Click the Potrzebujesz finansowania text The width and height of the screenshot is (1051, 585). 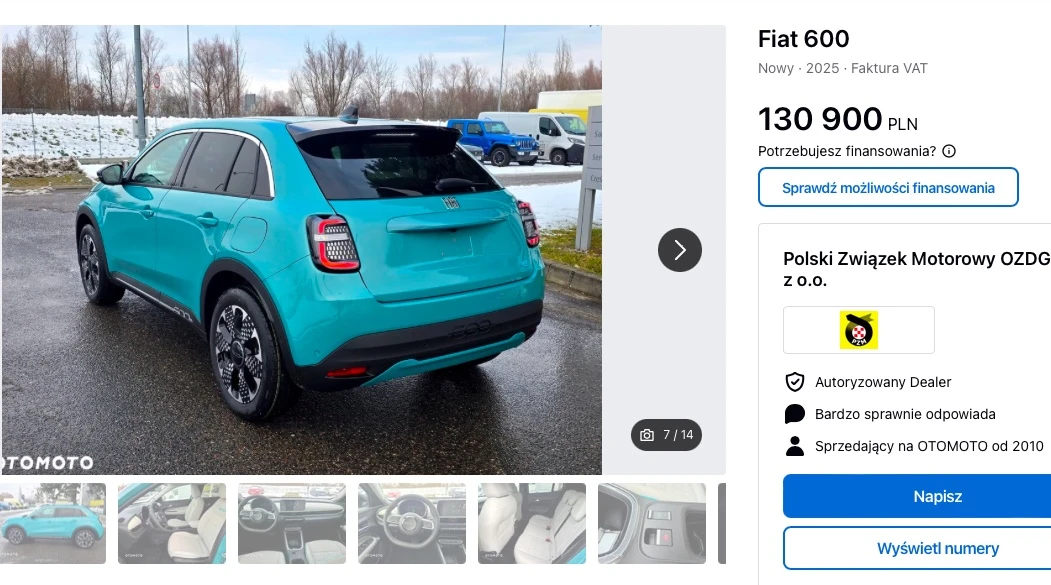point(847,151)
